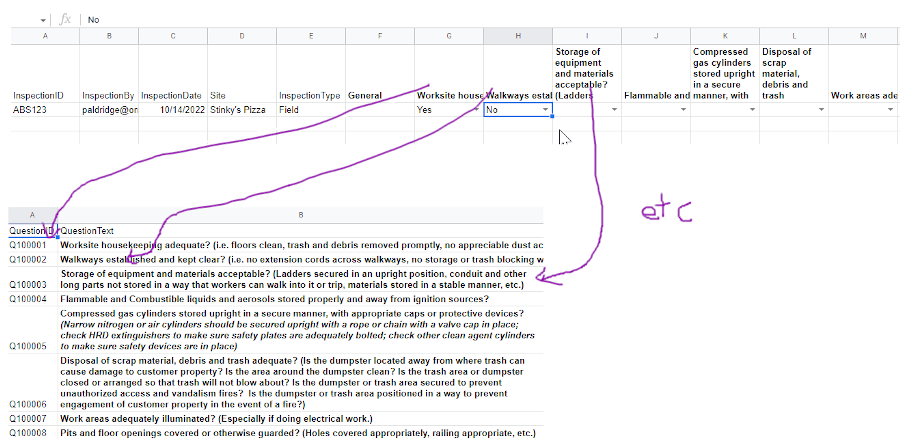This screenshot has height=439, width=900.
Task: Click the 'Work areas ade' header cell
Action: [863, 73]
